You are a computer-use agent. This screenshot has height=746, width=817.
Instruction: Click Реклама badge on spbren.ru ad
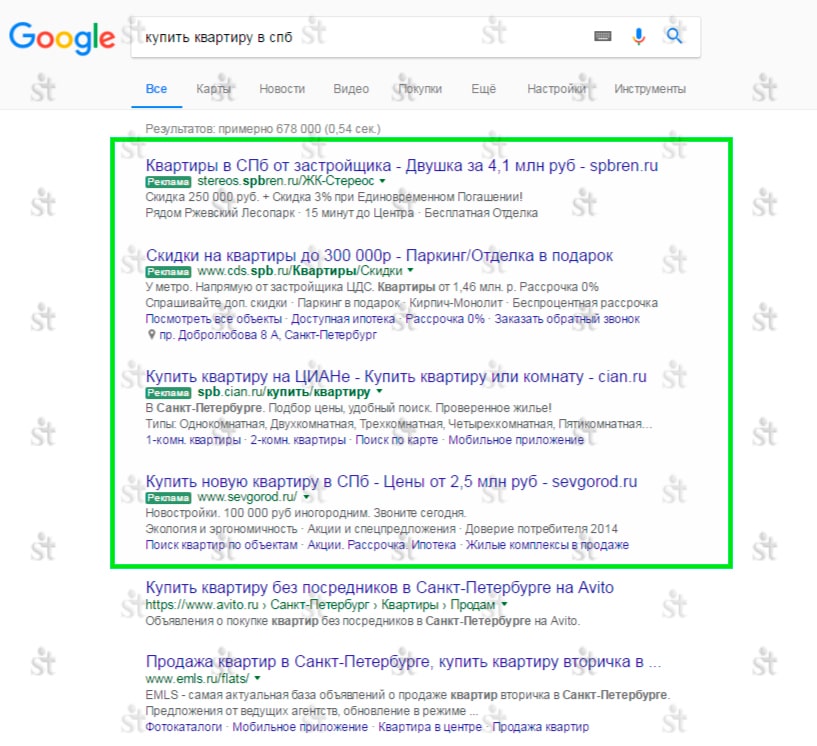click(x=168, y=182)
